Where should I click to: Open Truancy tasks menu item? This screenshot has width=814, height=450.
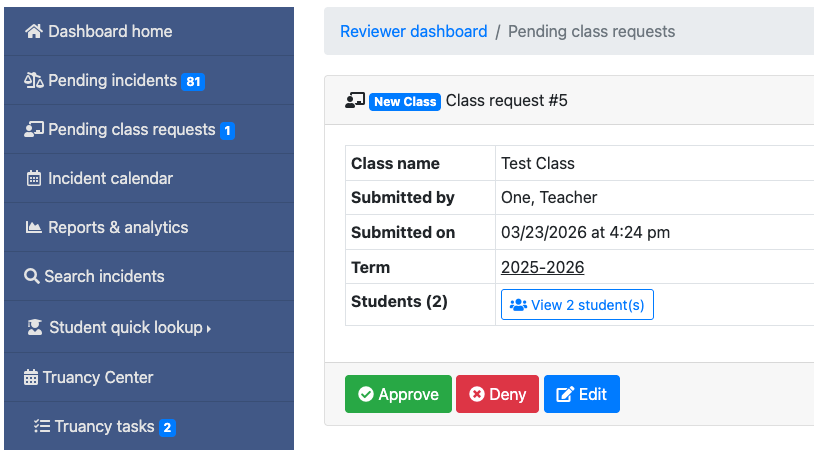[104, 426]
